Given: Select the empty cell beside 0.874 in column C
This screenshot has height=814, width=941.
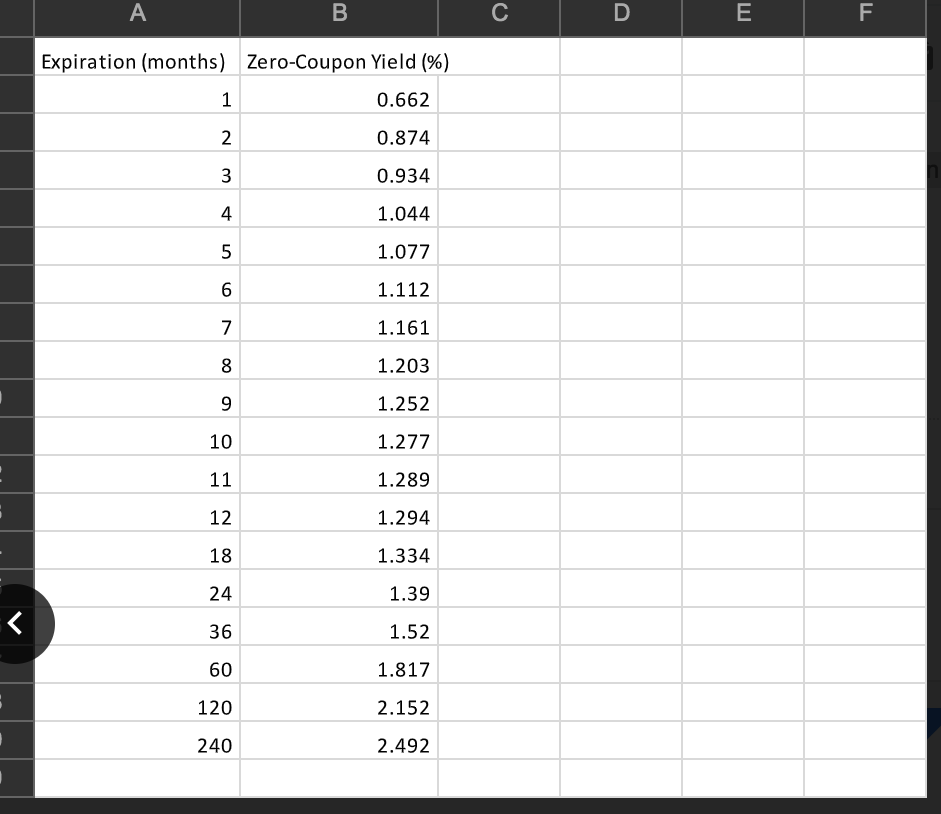Looking at the screenshot, I should 498,137.
